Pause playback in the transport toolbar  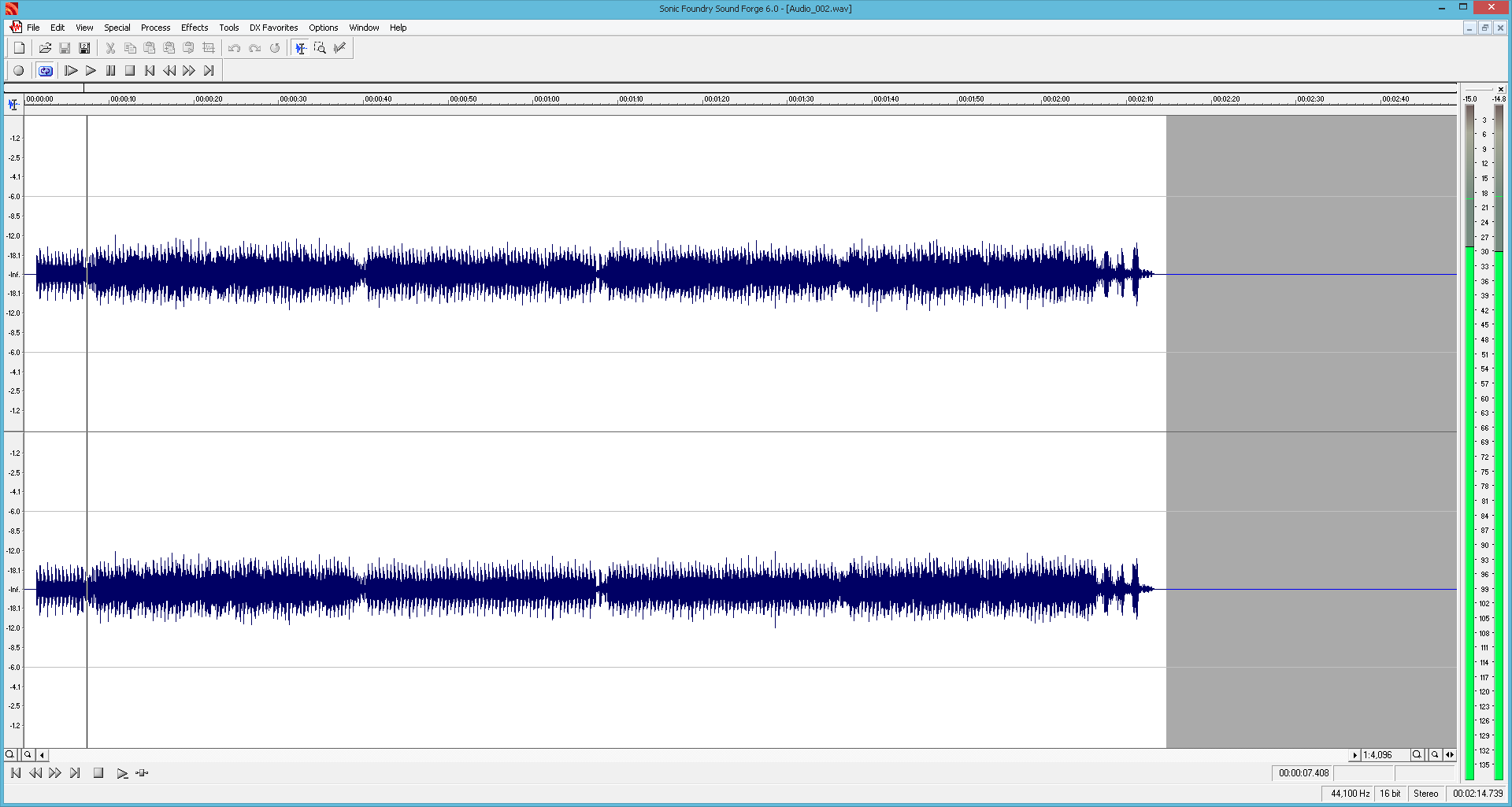[110, 71]
